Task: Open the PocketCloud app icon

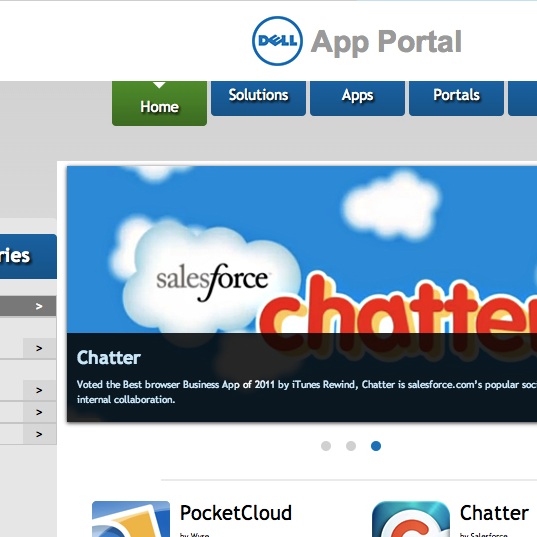Action: pos(131,519)
